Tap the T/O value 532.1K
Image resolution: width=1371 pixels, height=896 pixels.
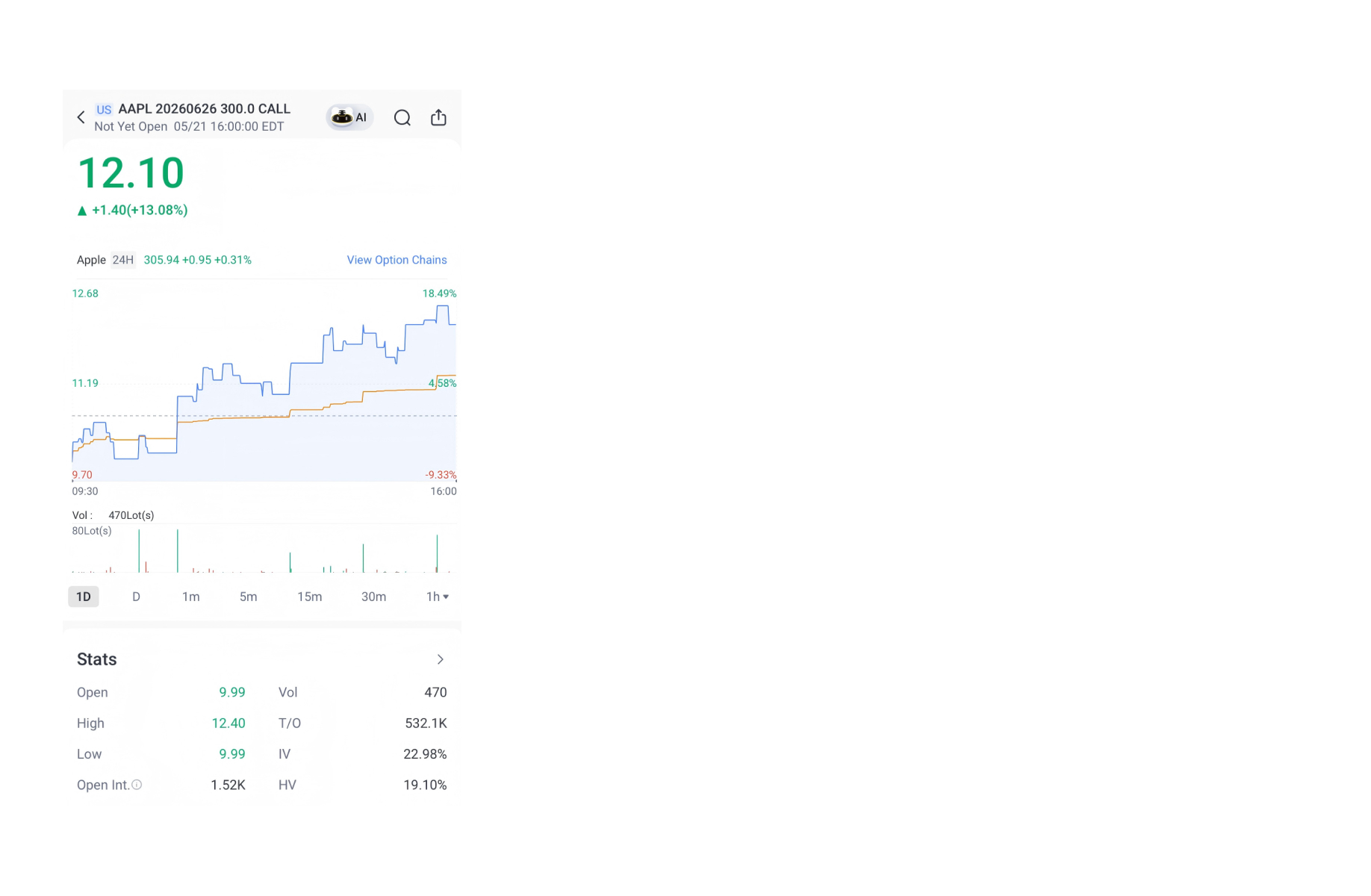coord(426,723)
